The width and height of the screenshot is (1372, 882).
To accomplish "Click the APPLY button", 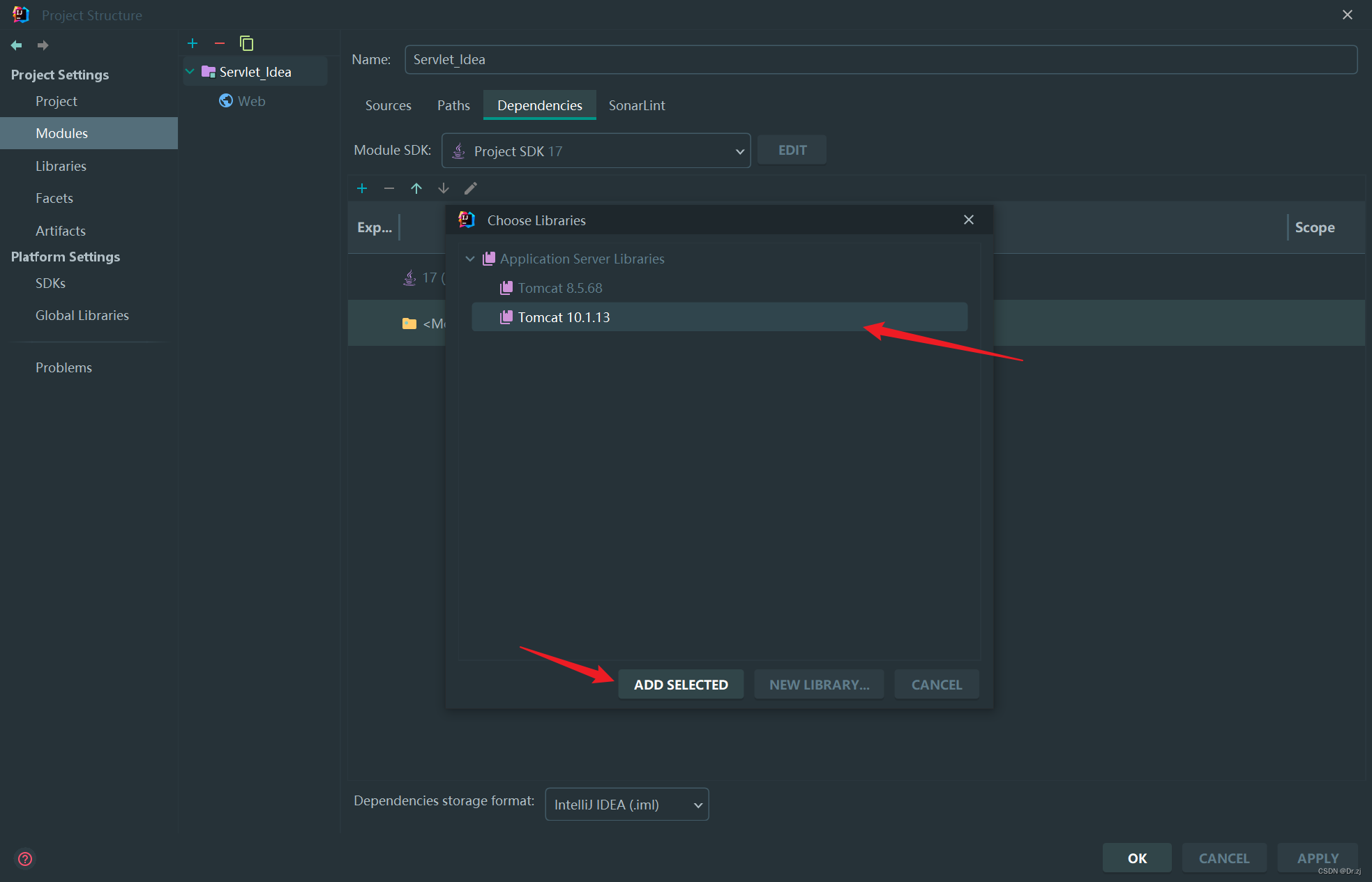I will [x=1318, y=858].
